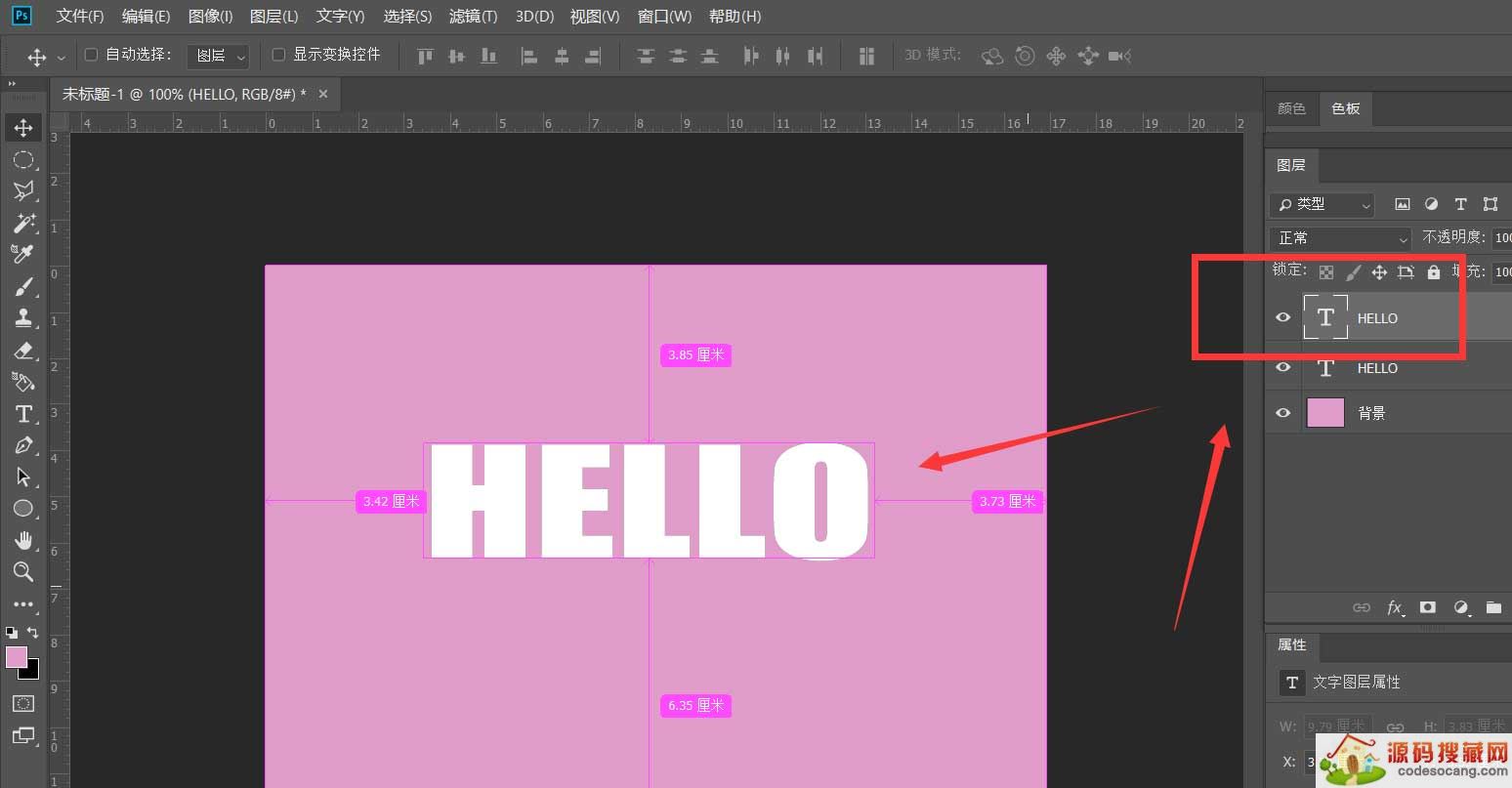This screenshot has width=1512, height=788.
Task: Switch to the 色板 panel tab
Action: [x=1345, y=108]
